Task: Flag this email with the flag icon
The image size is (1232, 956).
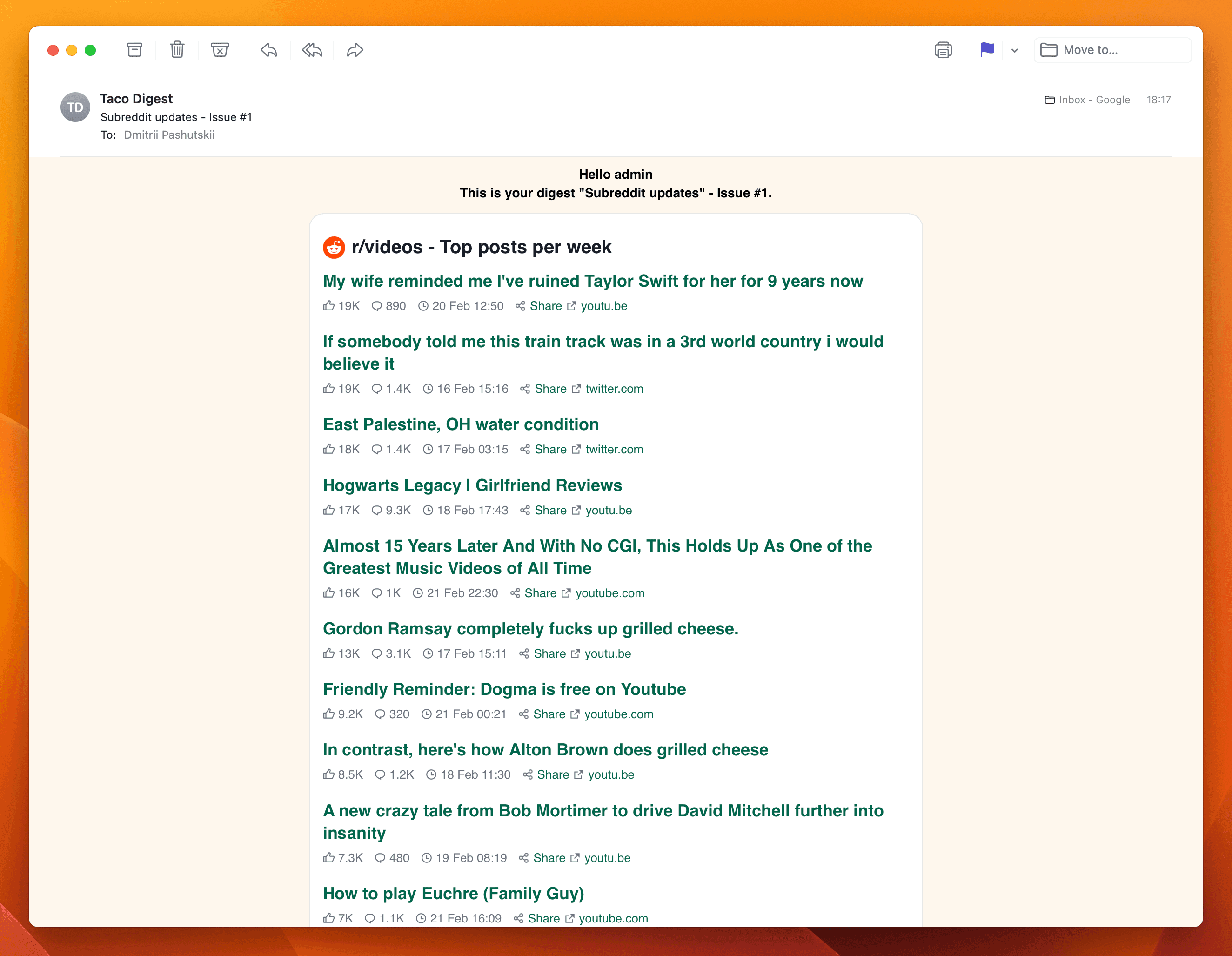Action: pos(987,50)
